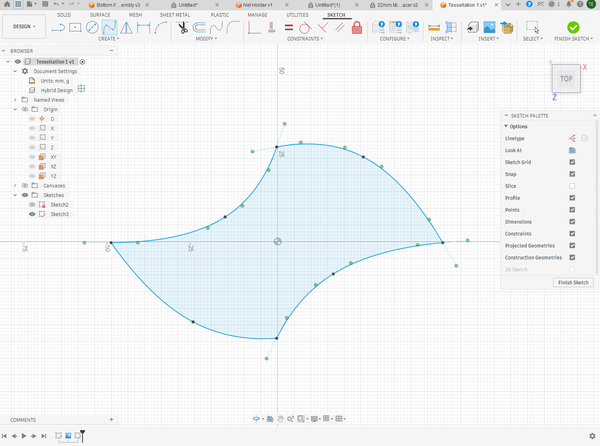Show the XY plane via eye icon
The image size is (600, 446).
pyautogui.click(x=32, y=157)
